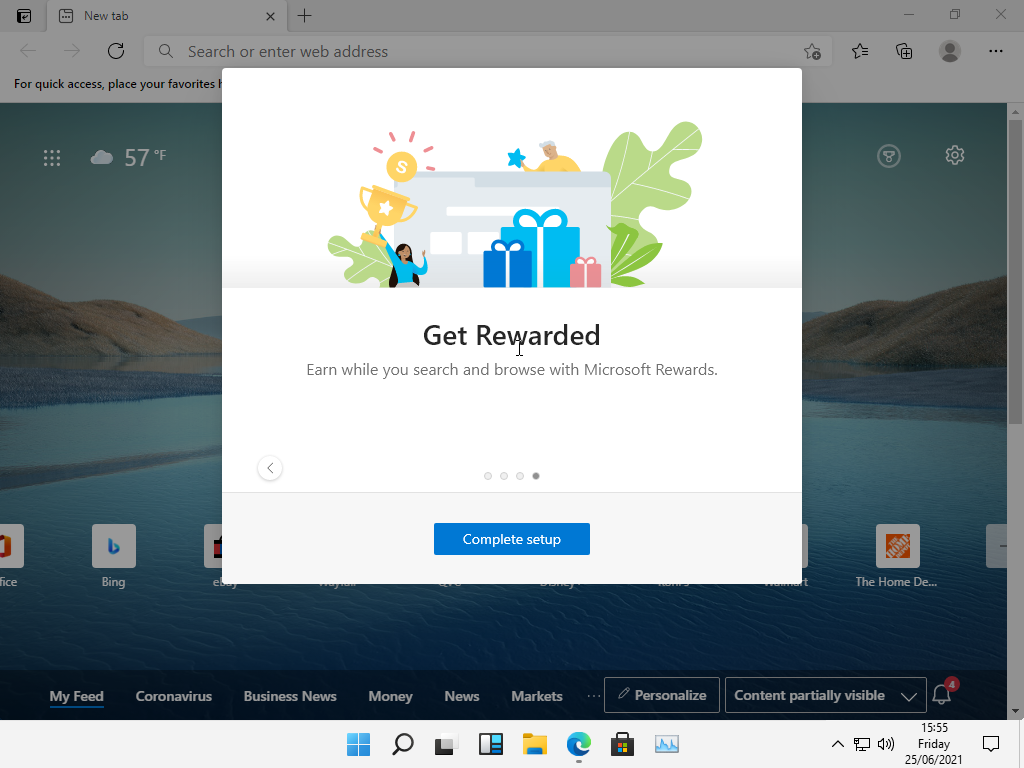Image resolution: width=1024 pixels, height=768 pixels.
Task: Select the first page indicator dot
Action: pyautogui.click(x=488, y=476)
